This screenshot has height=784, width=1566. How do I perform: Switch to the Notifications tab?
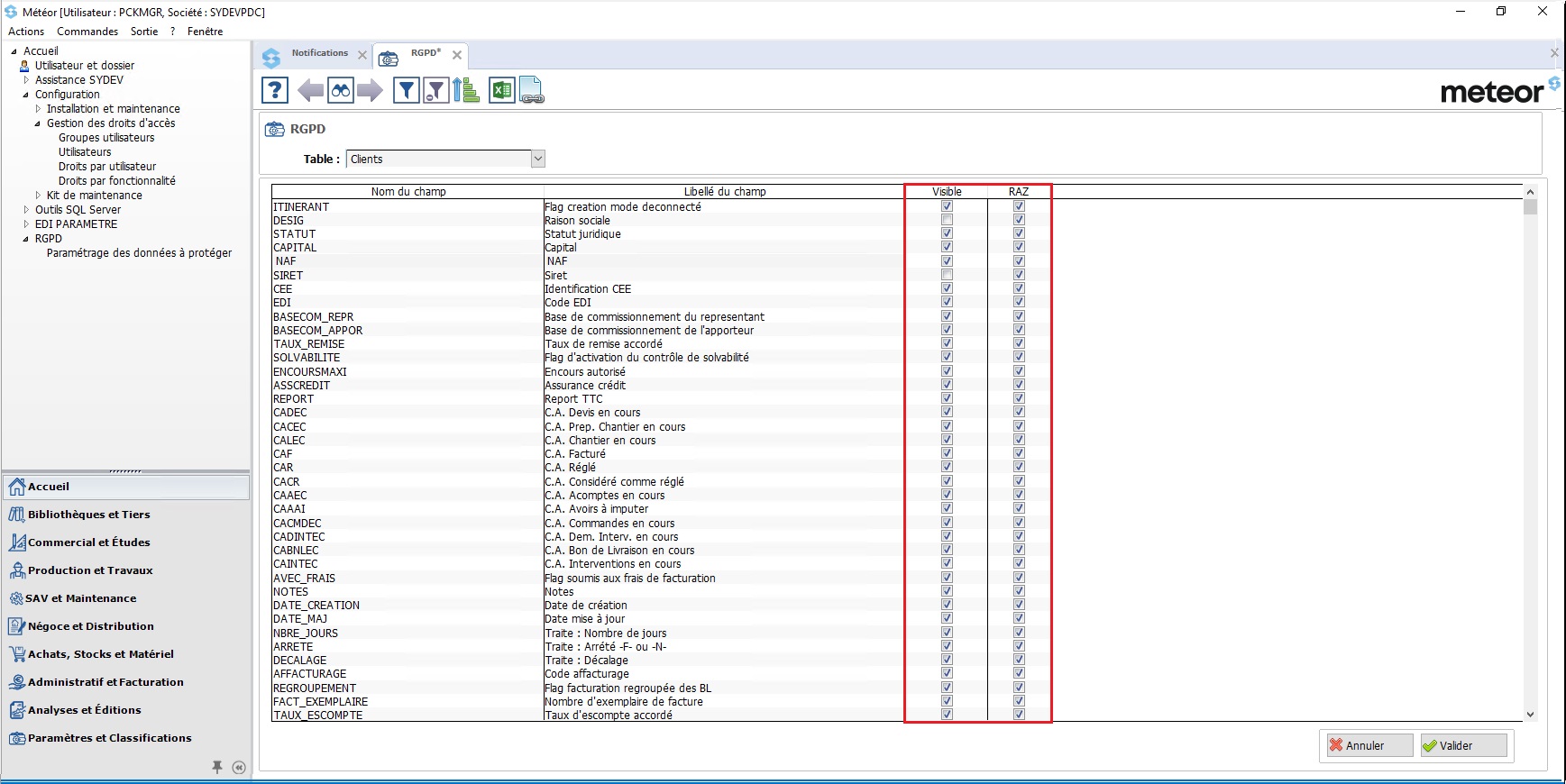pos(319,53)
